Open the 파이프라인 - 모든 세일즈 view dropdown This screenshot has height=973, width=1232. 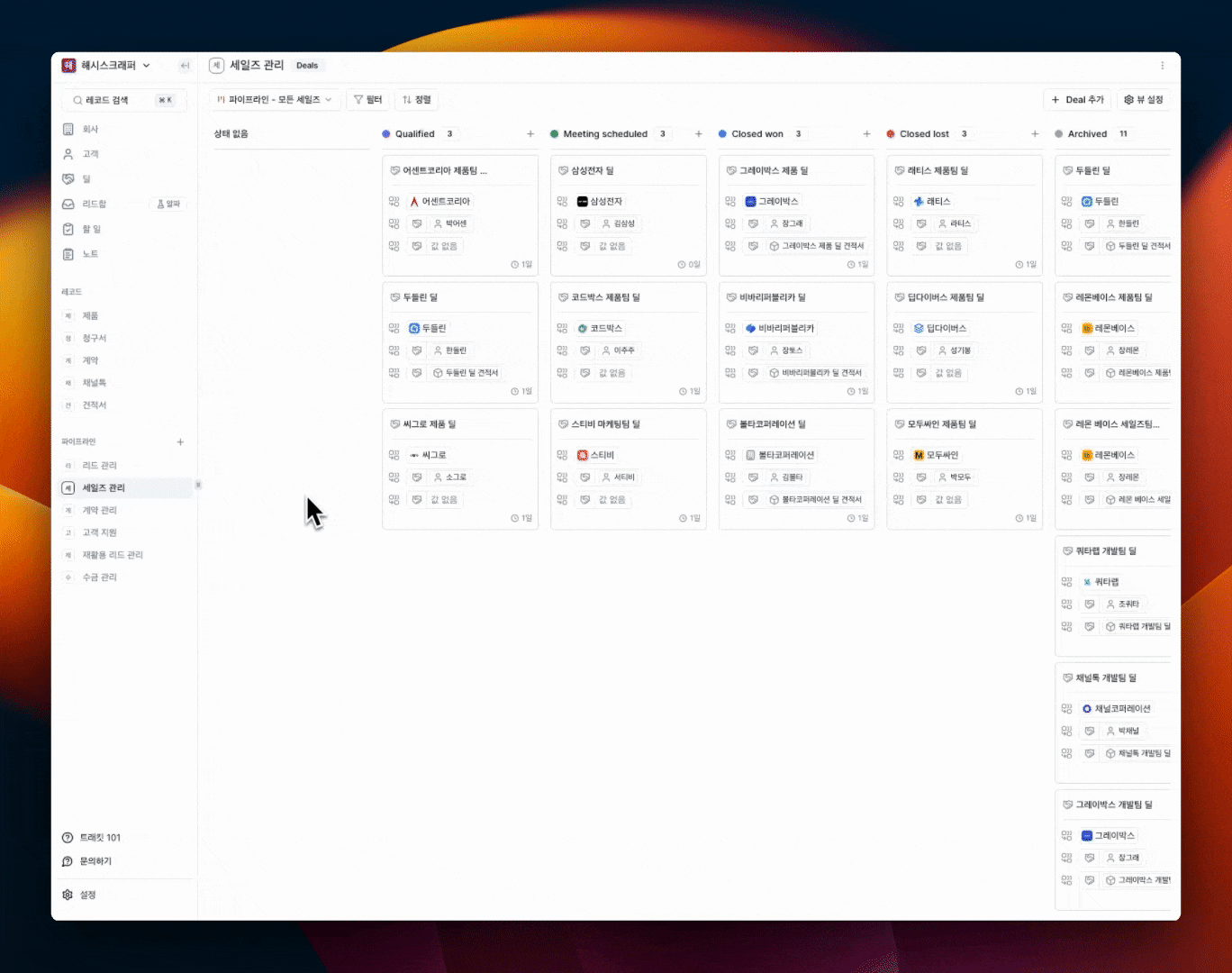276,100
